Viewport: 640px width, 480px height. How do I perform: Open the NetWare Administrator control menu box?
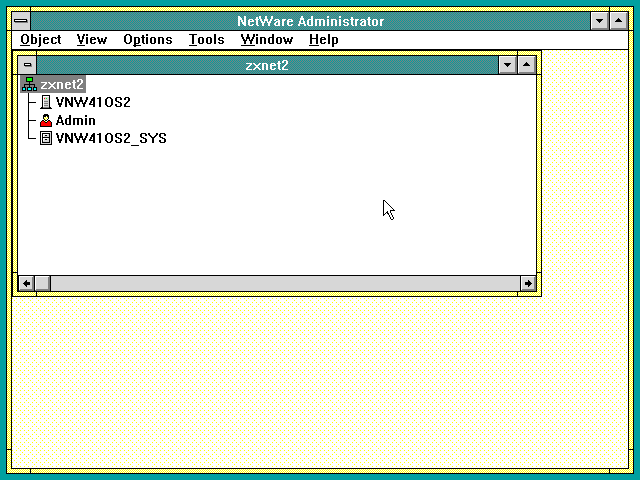click(x=21, y=21)
